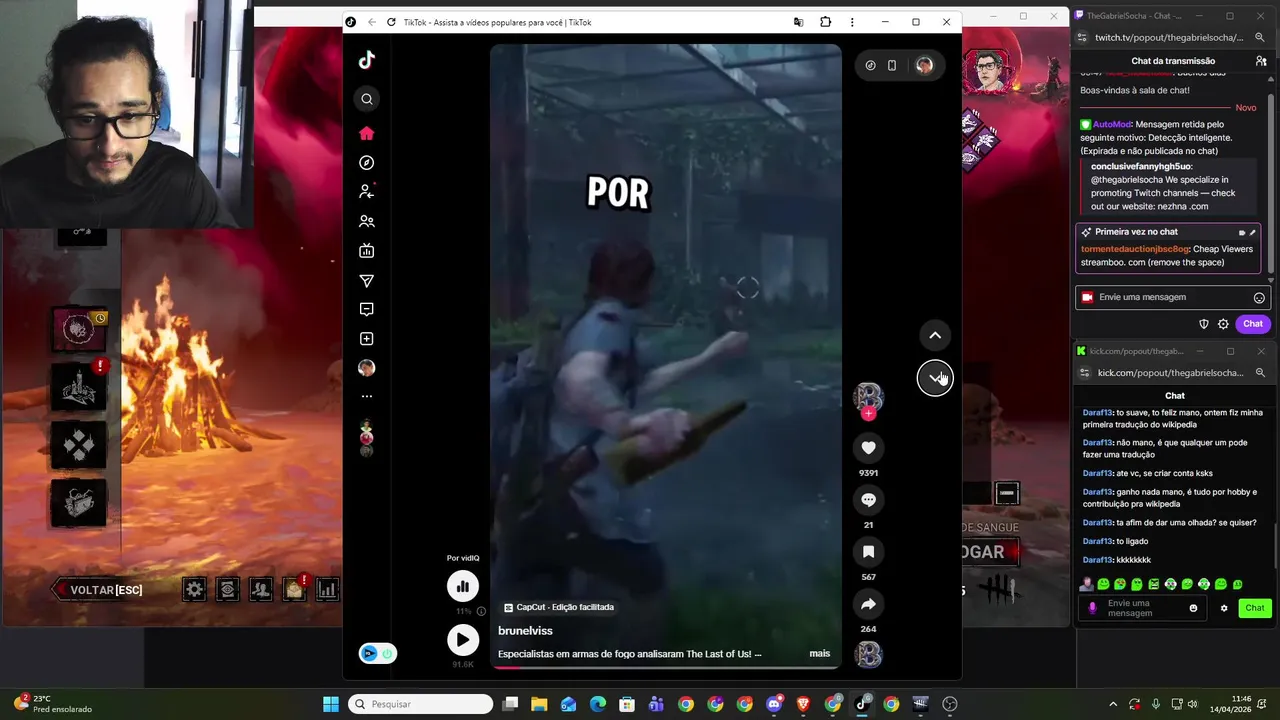The width and height of the screenshot is (1280, 720).
Task: Focus the Twitch 'Envie uma mensagem' field
Action: [1172, 297]
